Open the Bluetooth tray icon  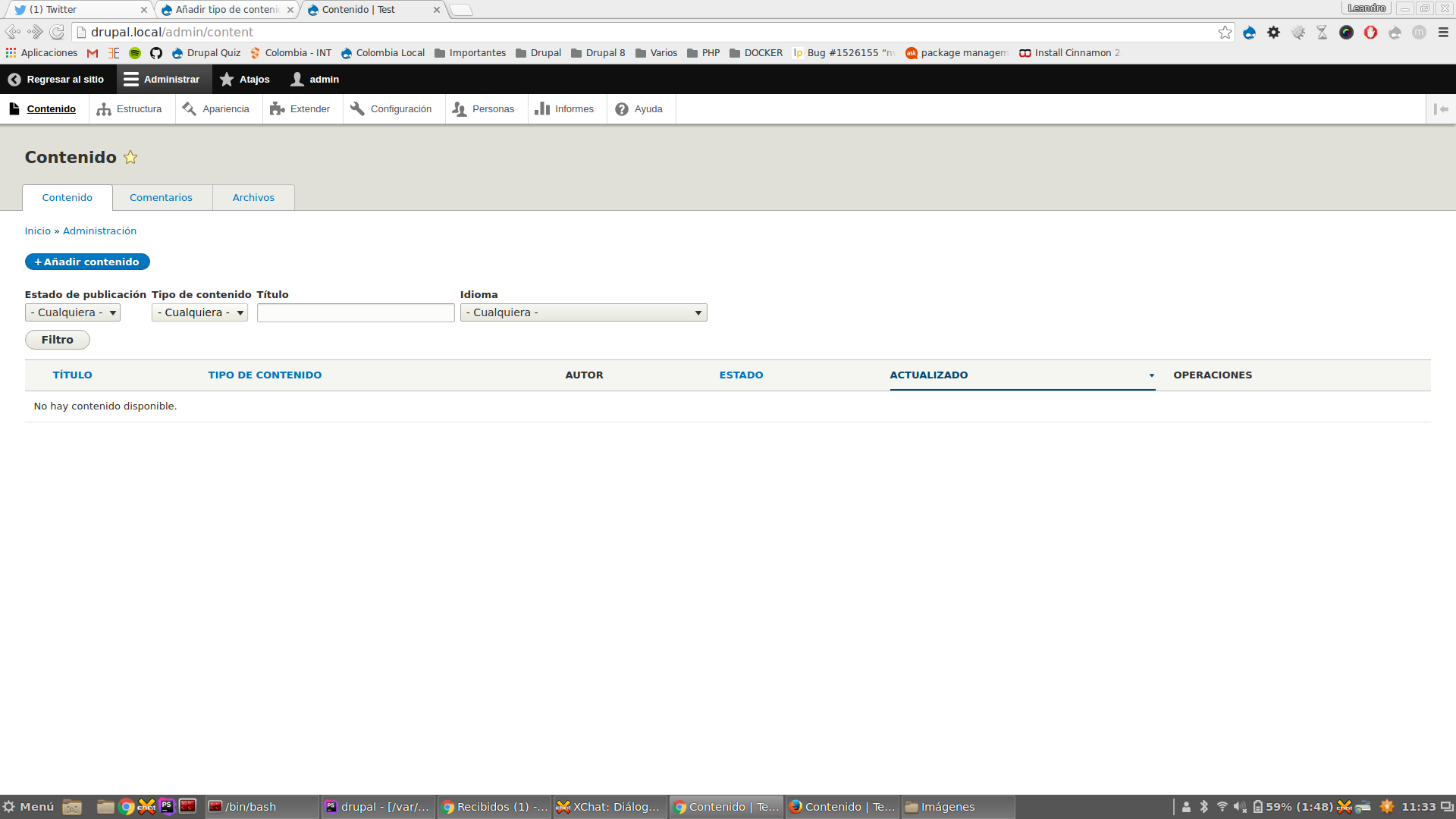coord(1203,807)
